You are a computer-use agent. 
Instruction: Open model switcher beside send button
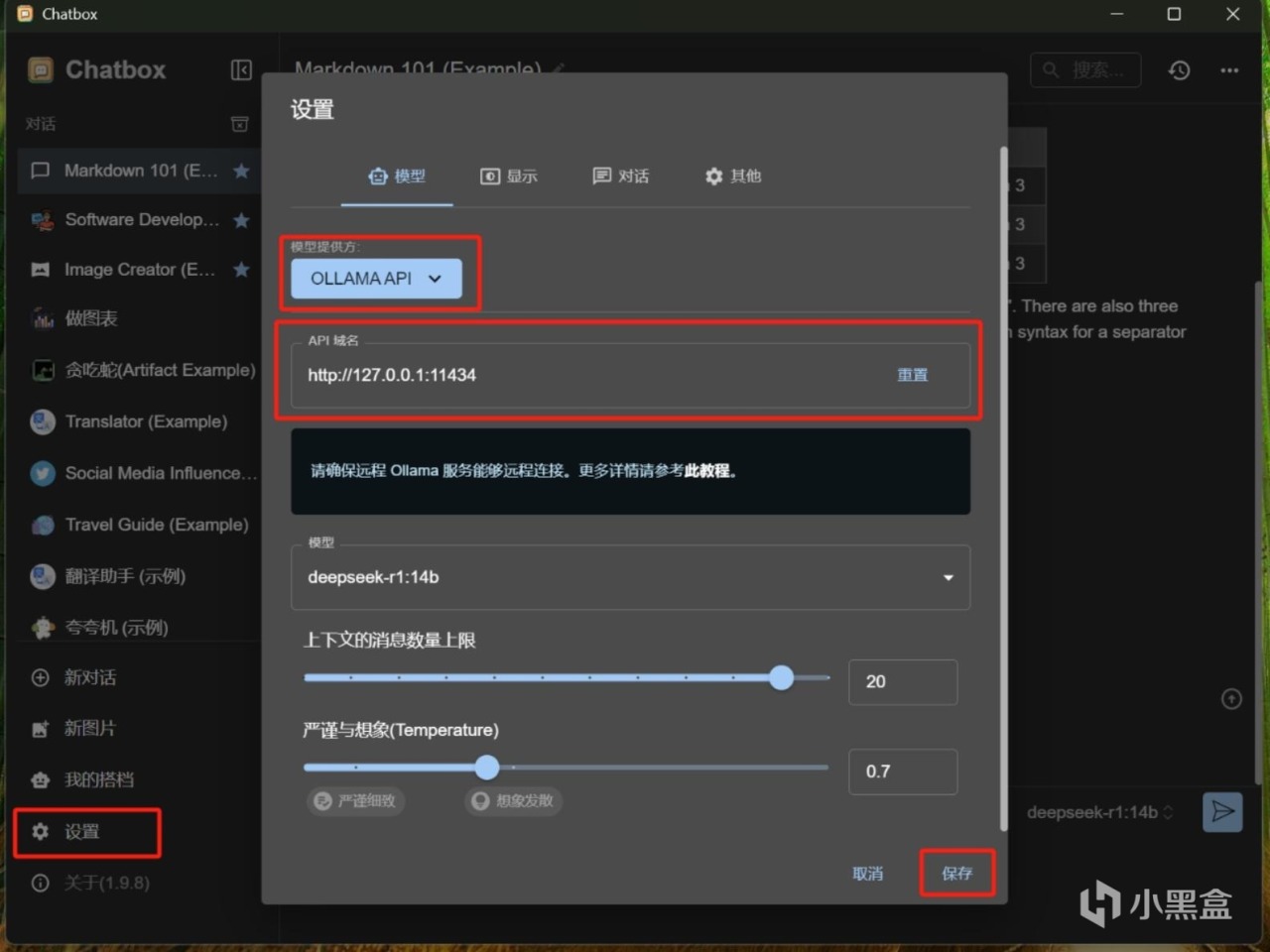[x=1100, y=812]
